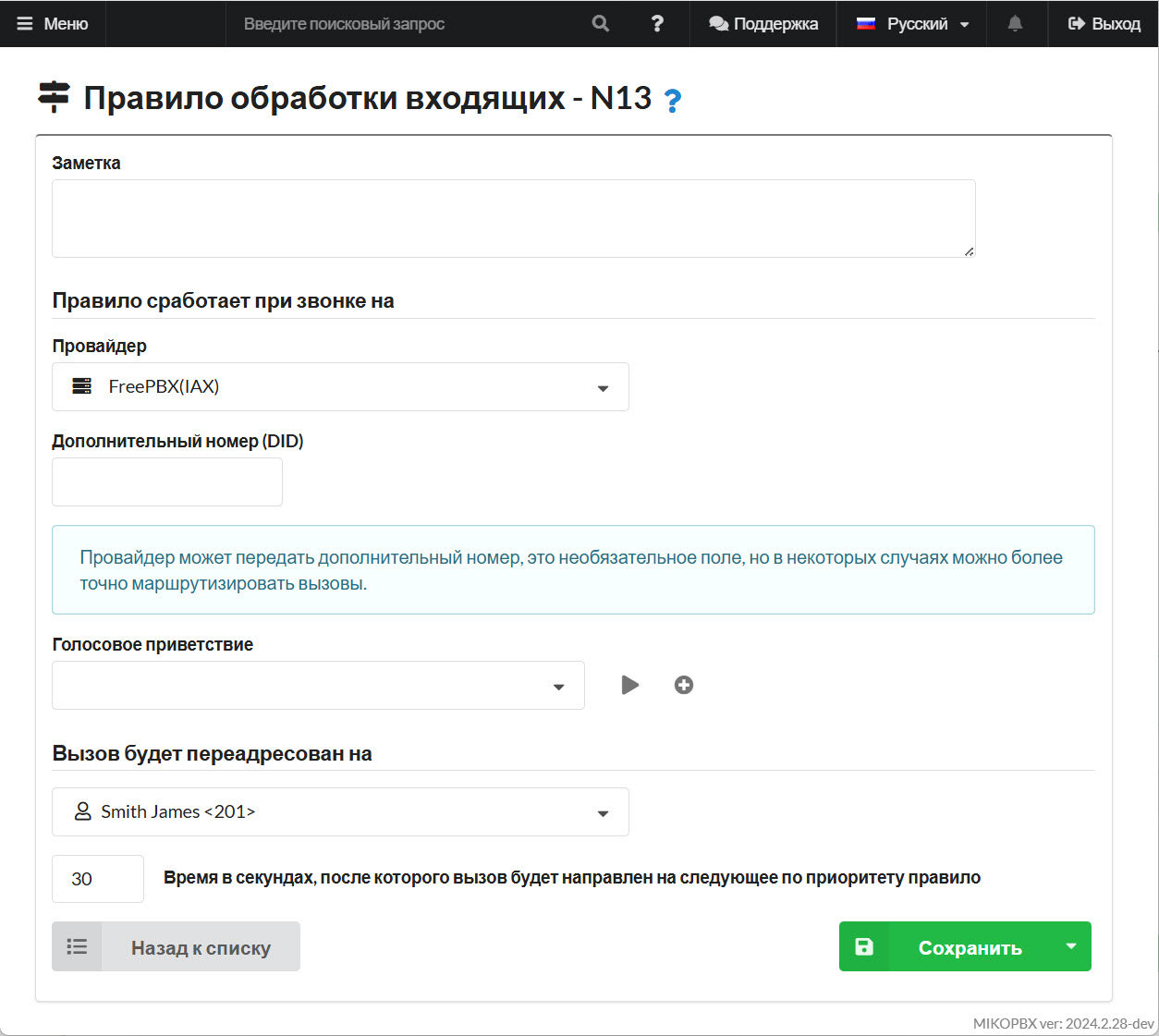Add new greeting sound file plus icon
Screen dimensions: 1159x1036
tap(684, 685)
